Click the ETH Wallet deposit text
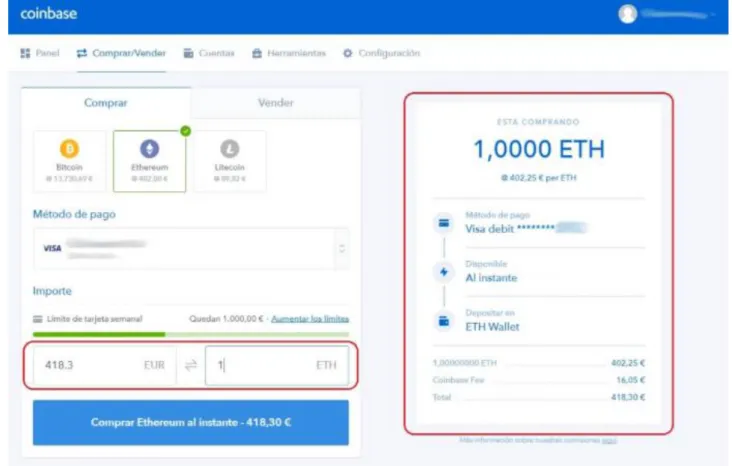This screenshot has height=466, width=732. (492, 327)
